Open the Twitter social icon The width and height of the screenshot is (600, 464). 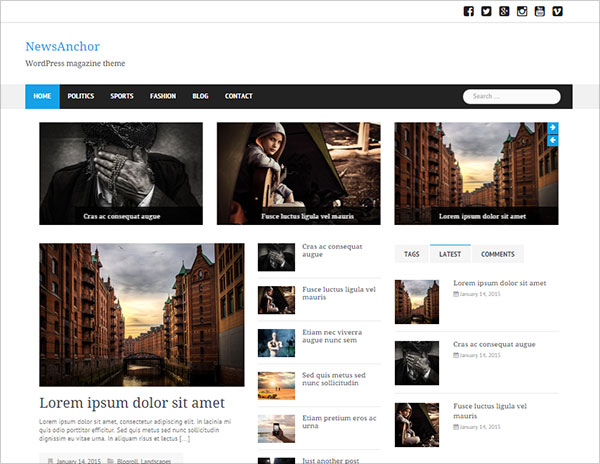pos(486,11)
